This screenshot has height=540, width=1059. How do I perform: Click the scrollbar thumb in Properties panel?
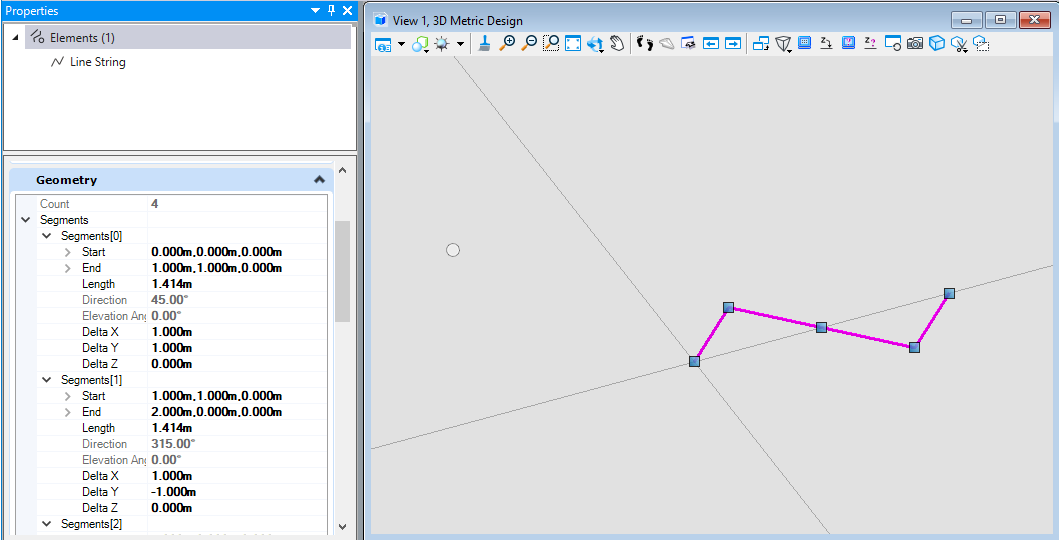(342, 271)
